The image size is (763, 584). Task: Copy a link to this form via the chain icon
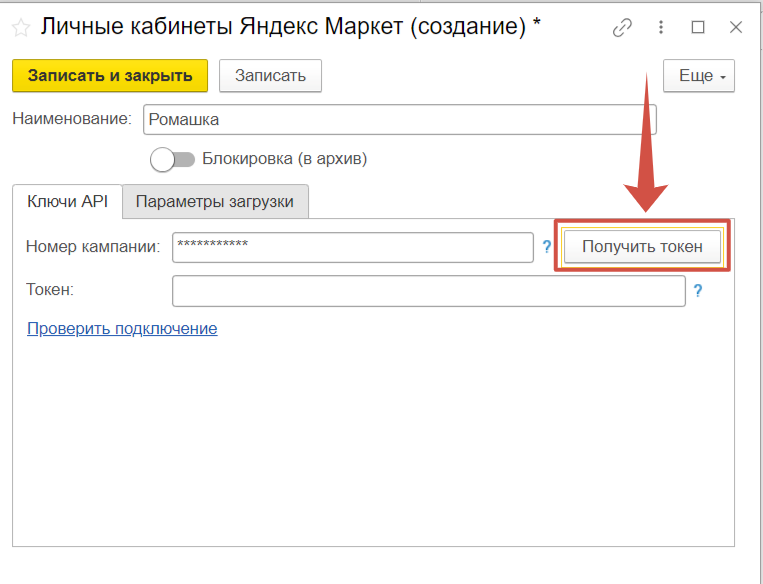point(622,28)
